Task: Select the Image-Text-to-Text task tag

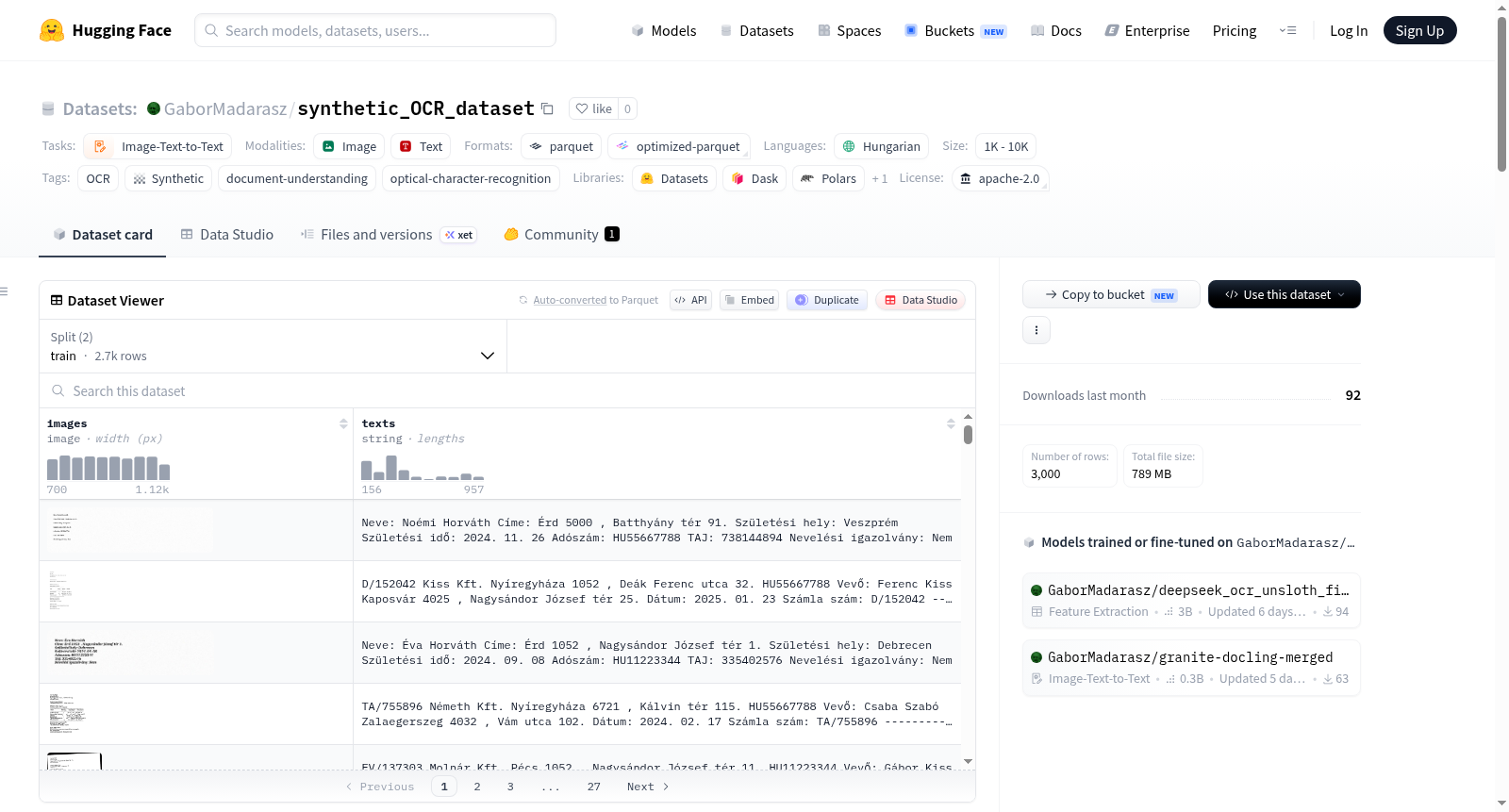Action: coord(158,146)
